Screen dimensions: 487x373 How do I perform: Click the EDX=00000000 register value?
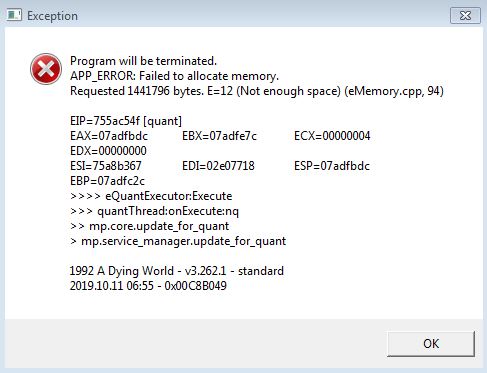108,151
